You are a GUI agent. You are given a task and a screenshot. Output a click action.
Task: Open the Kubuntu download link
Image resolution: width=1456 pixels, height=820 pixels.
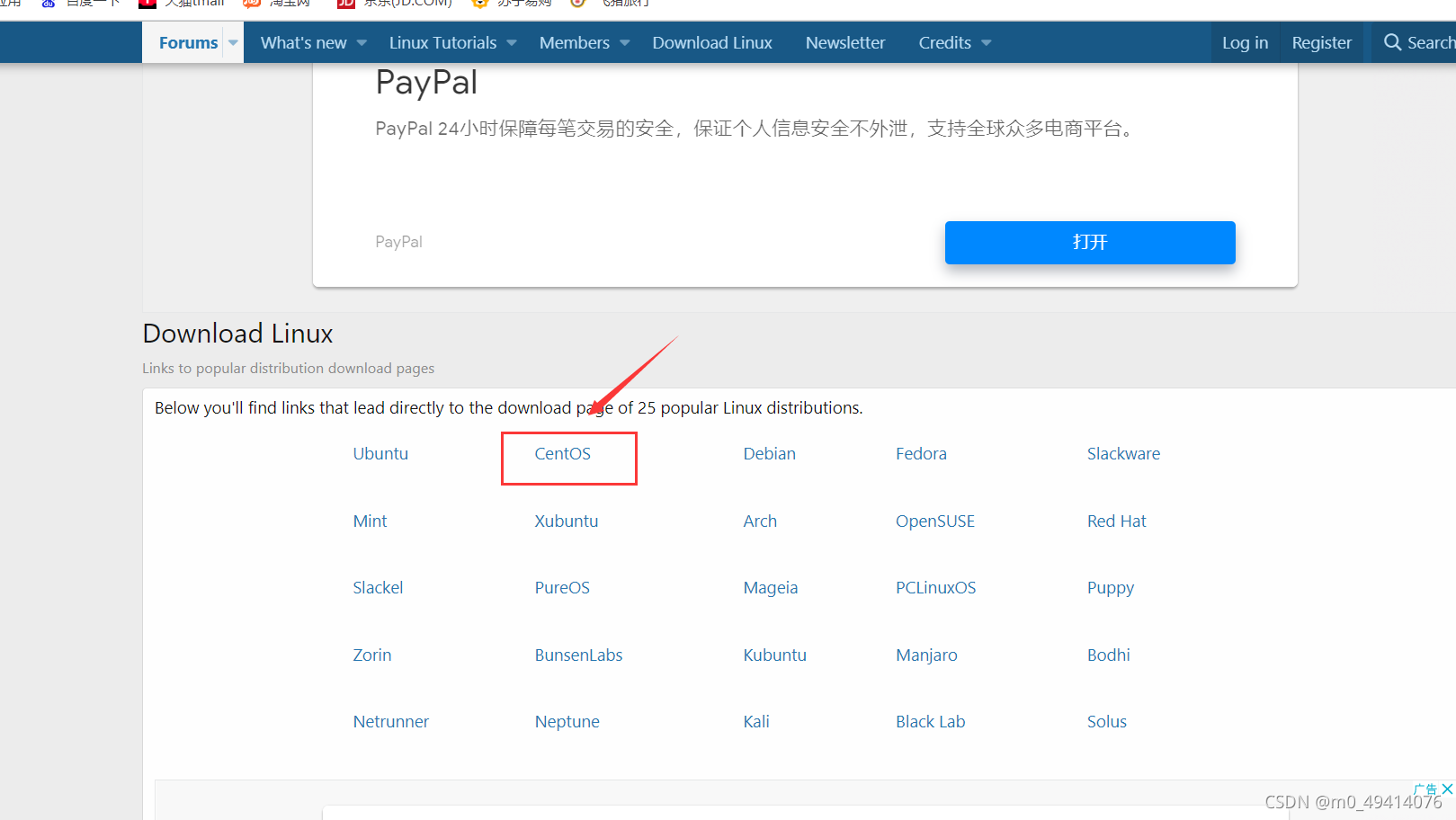point(775,655)
